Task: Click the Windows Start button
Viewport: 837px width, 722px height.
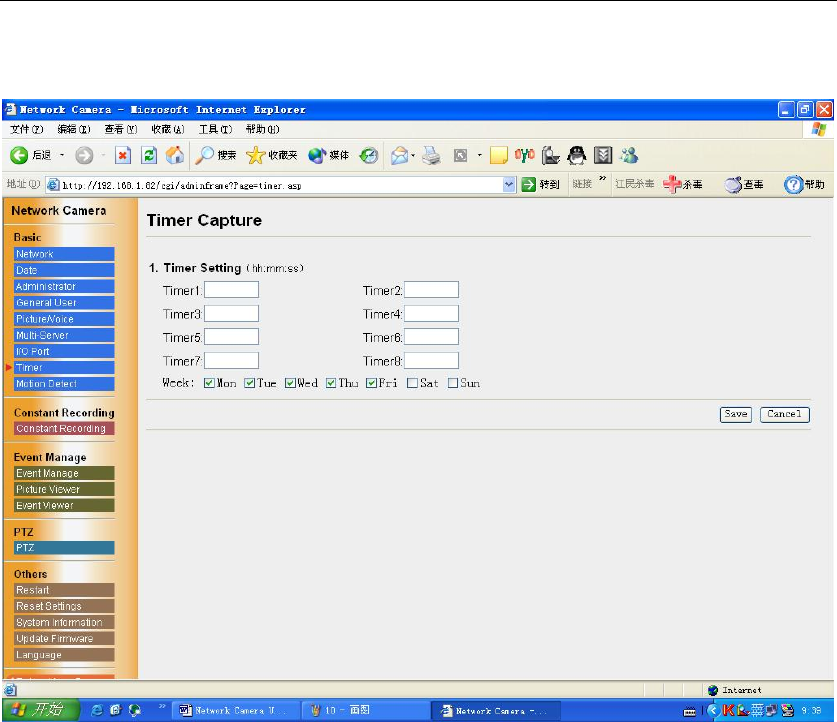Action: 40,710
